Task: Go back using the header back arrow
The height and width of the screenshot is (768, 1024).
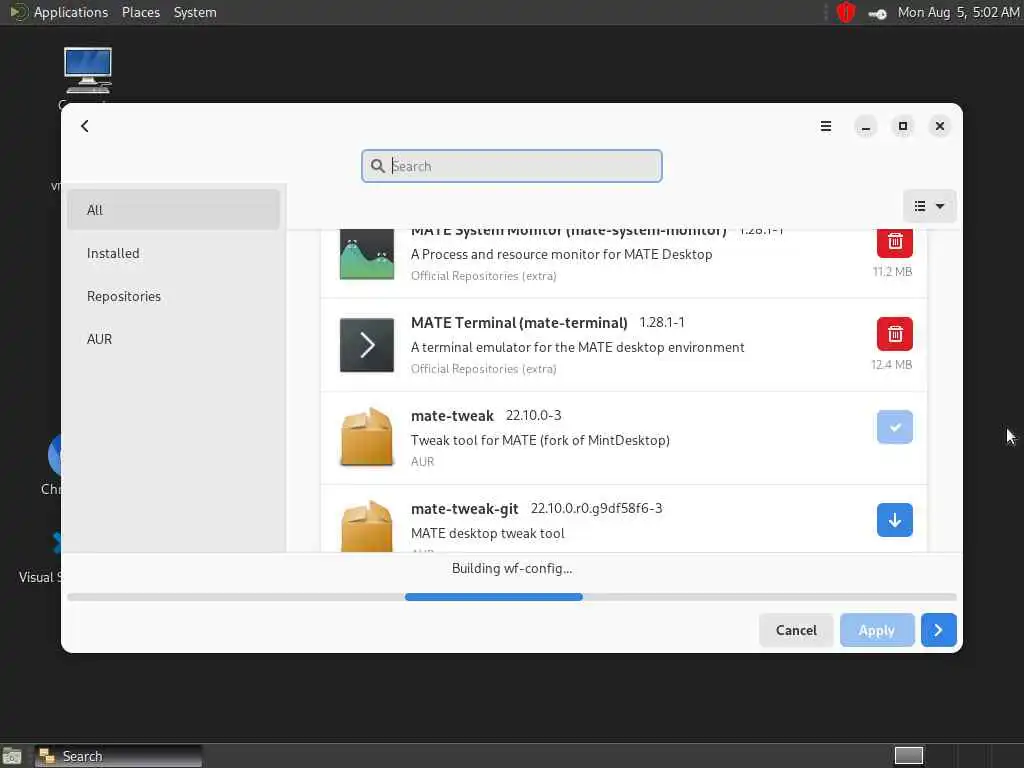Action: pyautogui.click(x=85, y=126)
